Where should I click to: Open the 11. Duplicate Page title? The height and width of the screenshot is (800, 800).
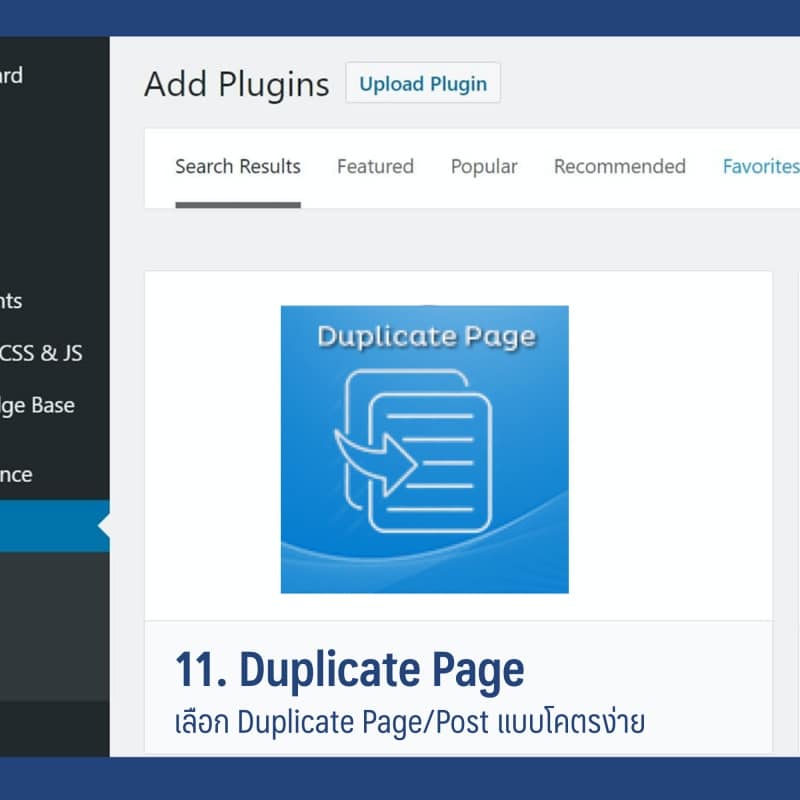tap(349, 669)
